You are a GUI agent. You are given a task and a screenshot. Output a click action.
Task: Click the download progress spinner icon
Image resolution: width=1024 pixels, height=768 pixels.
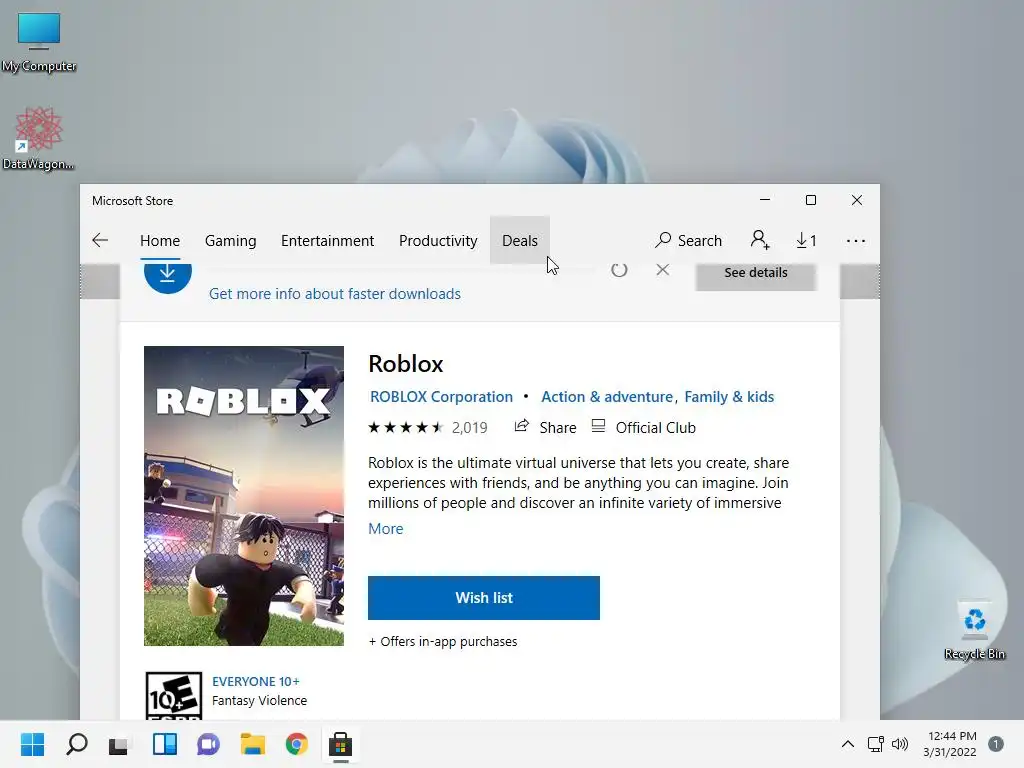click(x=619, y=269)
